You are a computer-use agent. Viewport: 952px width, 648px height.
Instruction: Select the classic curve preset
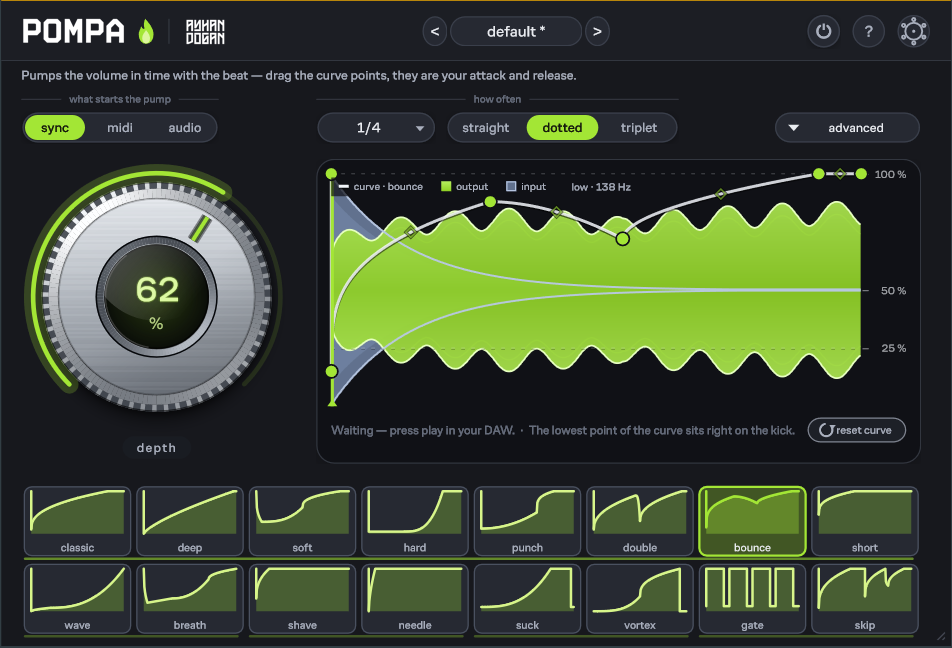[x=77, y=521]
